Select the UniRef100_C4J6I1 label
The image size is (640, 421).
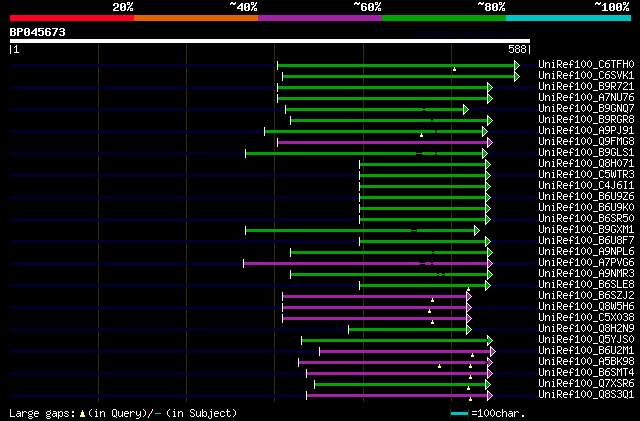click(x=586, y=186)
